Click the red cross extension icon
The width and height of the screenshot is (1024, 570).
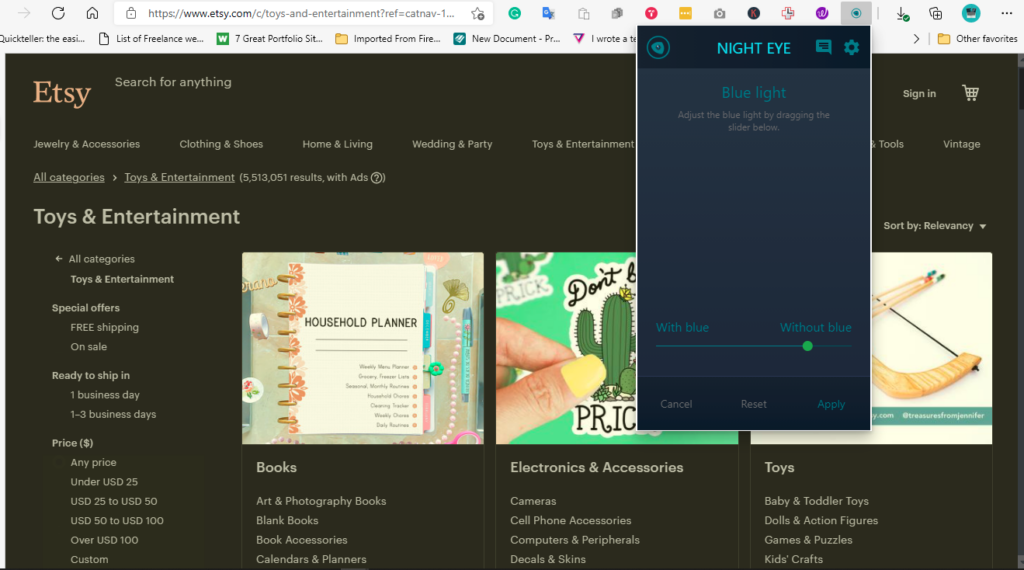pos(788,13)
